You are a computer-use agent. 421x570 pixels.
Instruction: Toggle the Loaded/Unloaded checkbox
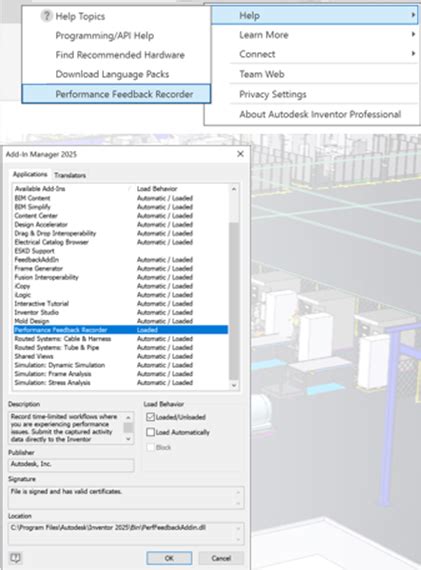click(150, 417)
